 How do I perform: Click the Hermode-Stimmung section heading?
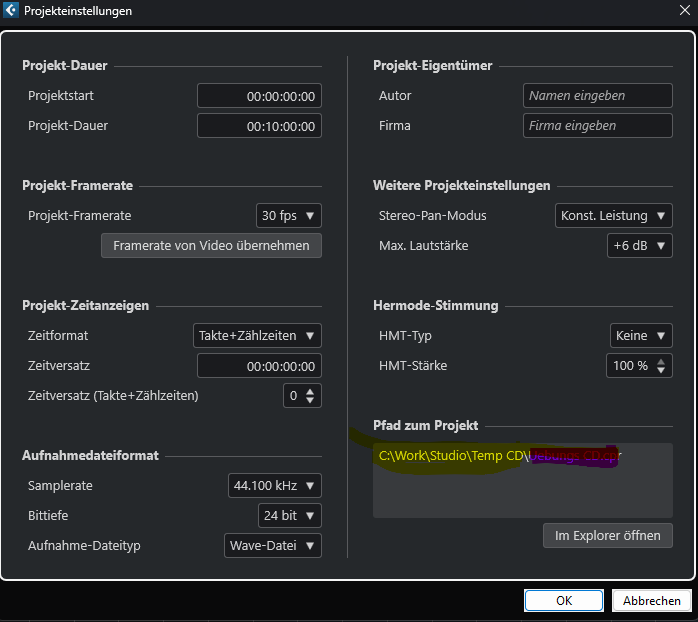pos(436,305)
